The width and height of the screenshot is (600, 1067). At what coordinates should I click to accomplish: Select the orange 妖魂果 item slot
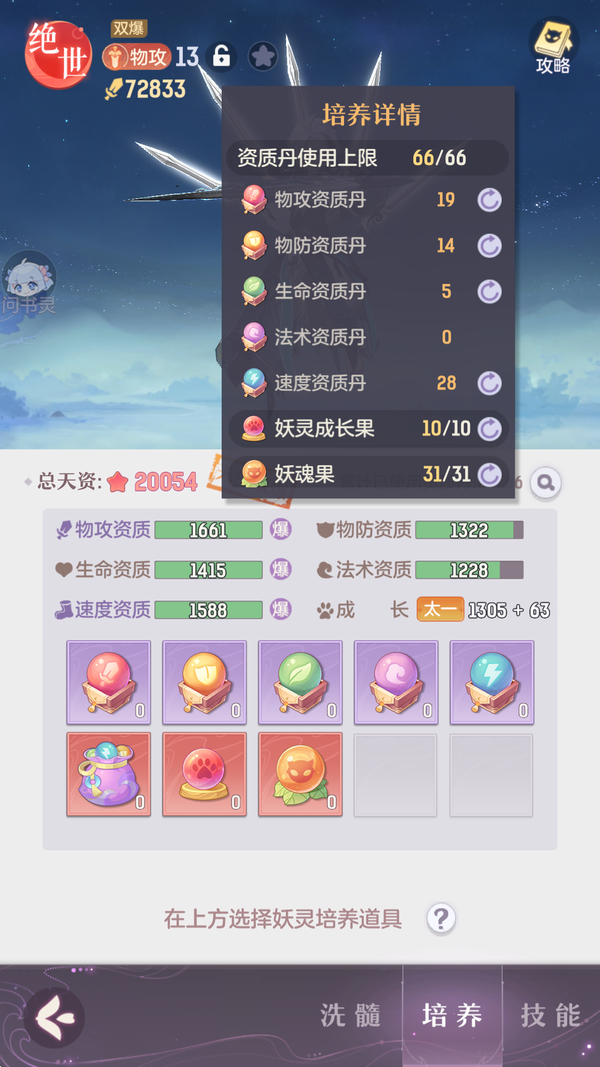click(300, 775)
